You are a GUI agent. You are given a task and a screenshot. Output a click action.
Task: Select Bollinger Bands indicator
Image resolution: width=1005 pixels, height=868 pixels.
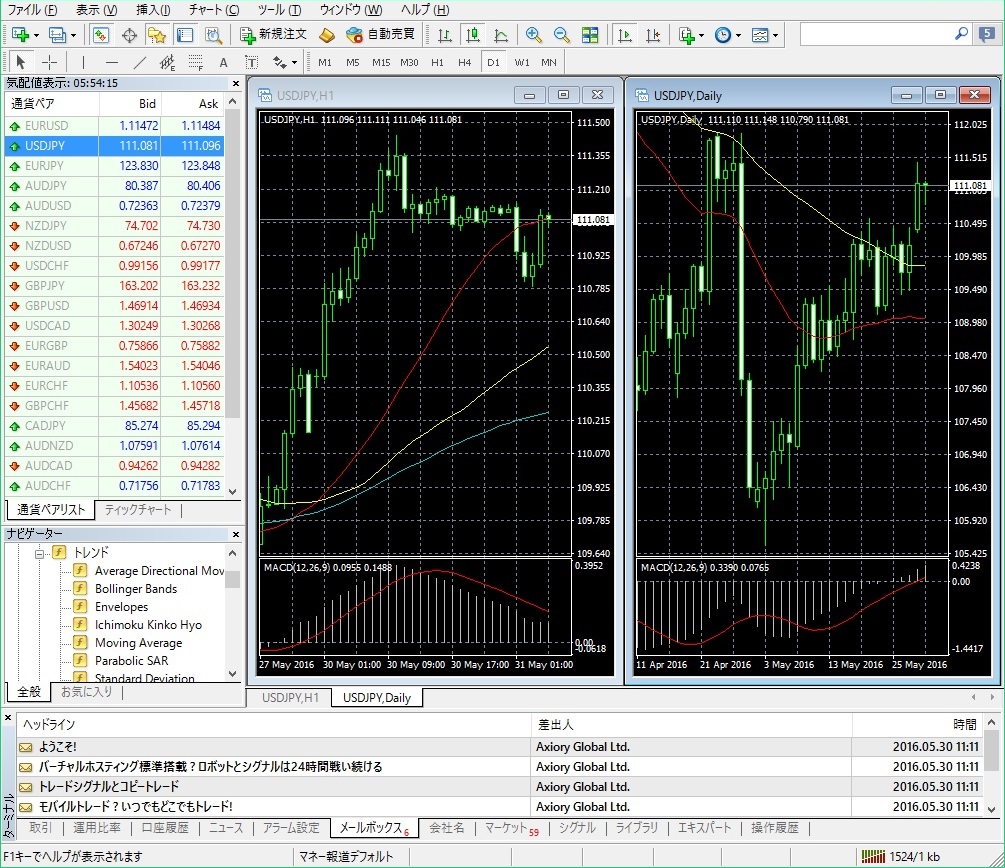[136, 588]
